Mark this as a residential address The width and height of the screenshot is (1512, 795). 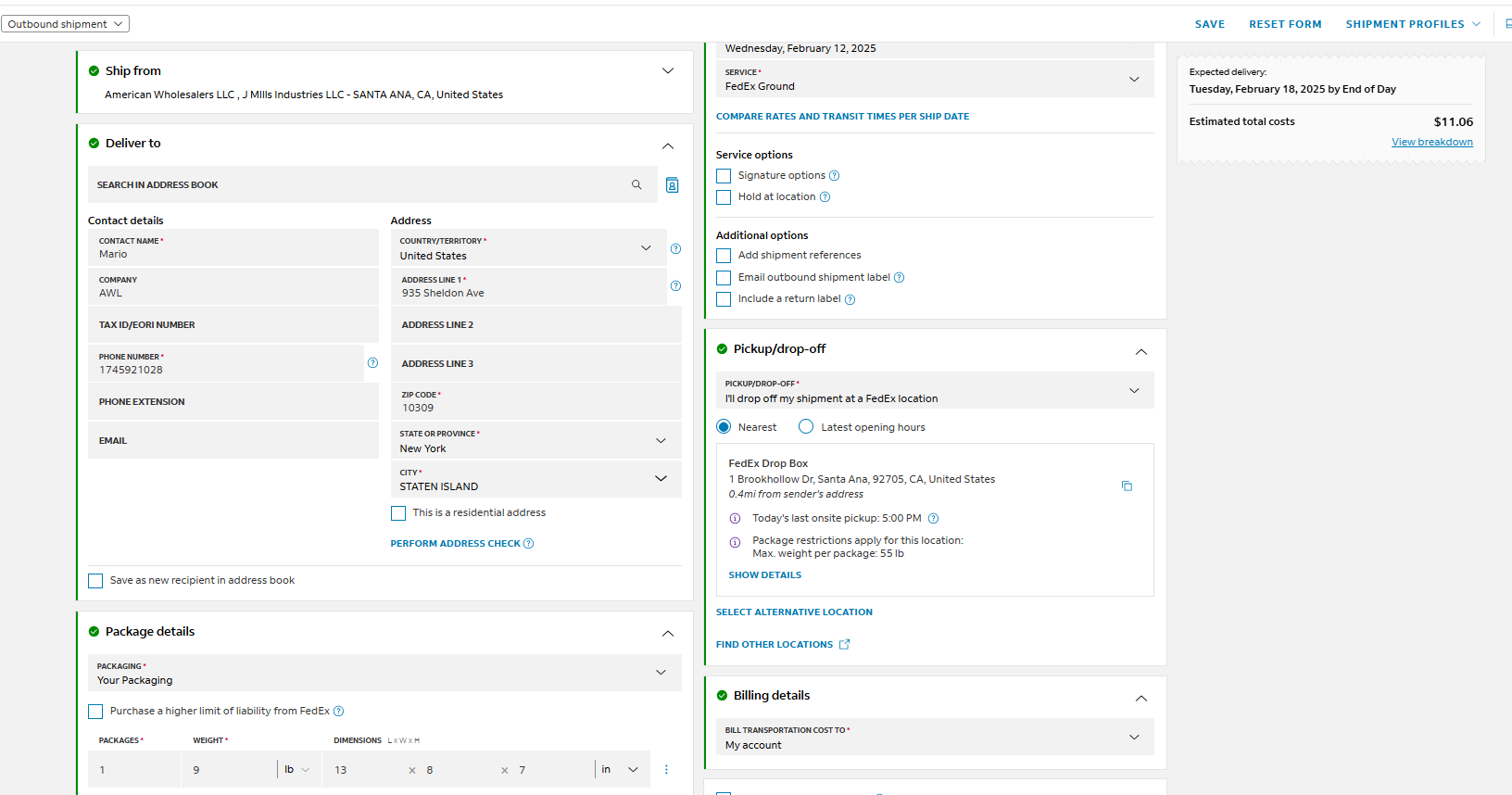click(398, 513)
